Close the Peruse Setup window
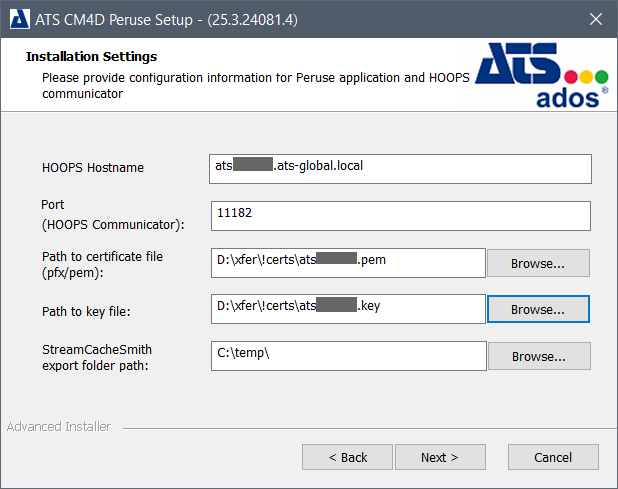Viewport: 618px width, 489px height. coord(596,18)
